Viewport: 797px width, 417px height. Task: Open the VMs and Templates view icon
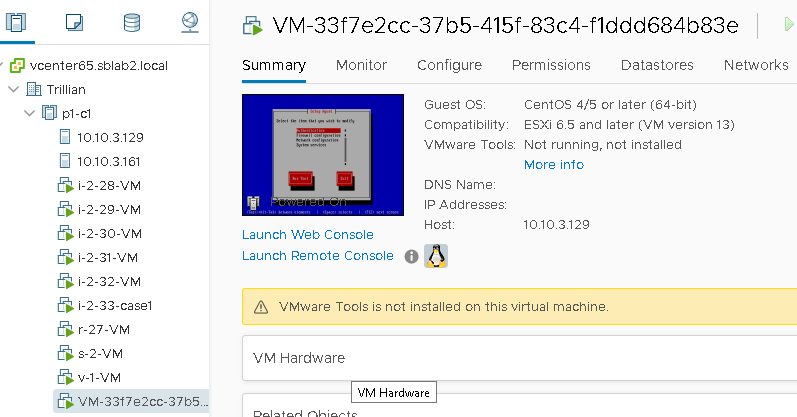pos(74,22)
